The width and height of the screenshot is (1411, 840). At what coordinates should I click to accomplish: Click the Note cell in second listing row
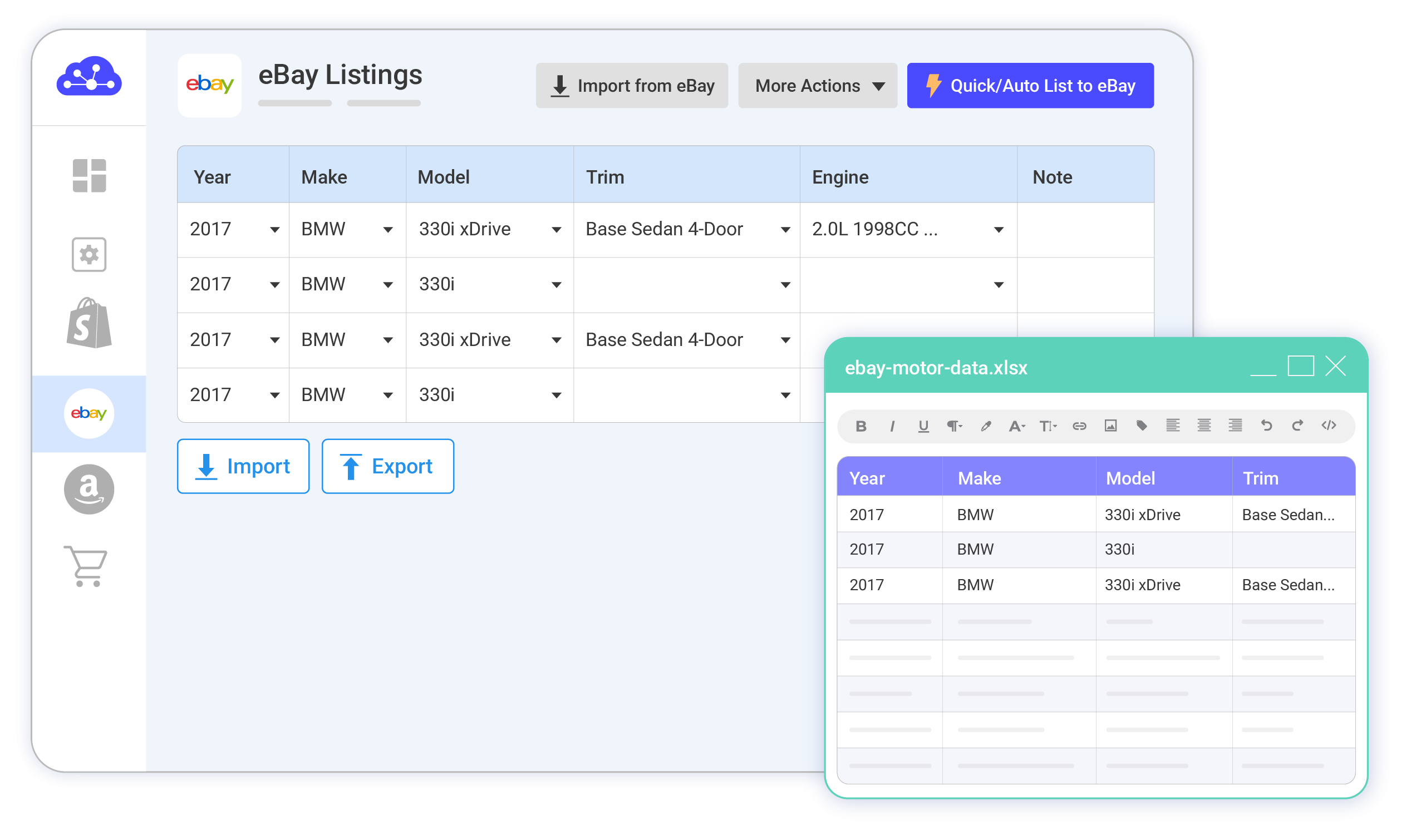(x=1086, y=285)
